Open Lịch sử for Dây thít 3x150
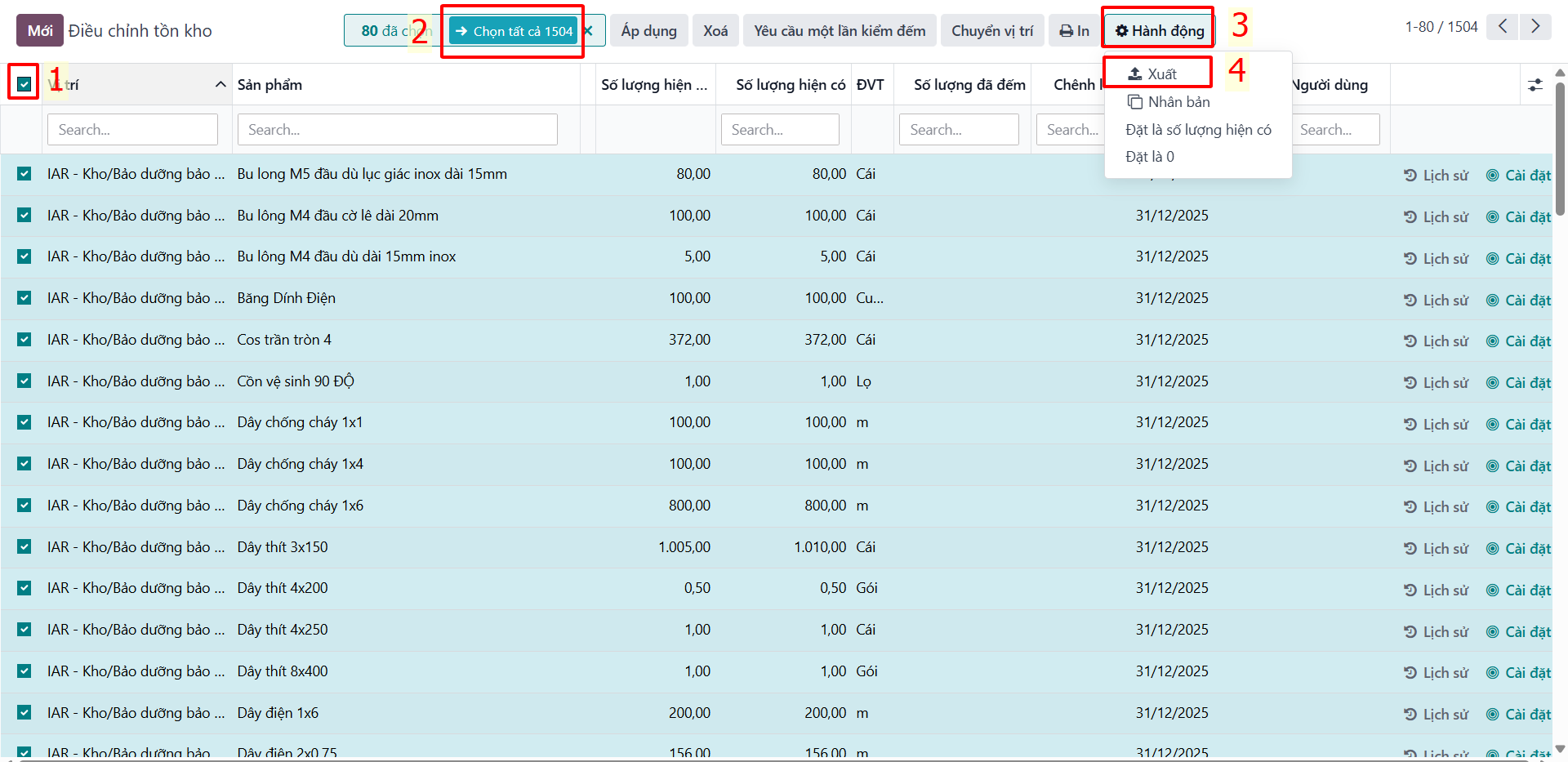This screenshot has width=1568, height=762. 1436,548
